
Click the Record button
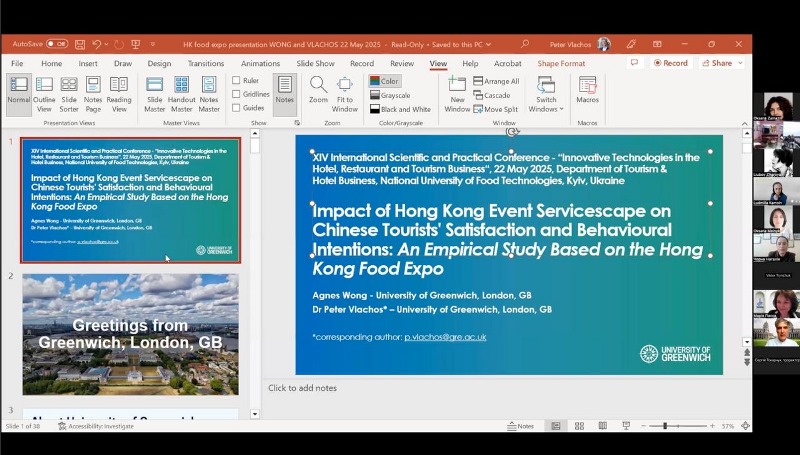671,63
